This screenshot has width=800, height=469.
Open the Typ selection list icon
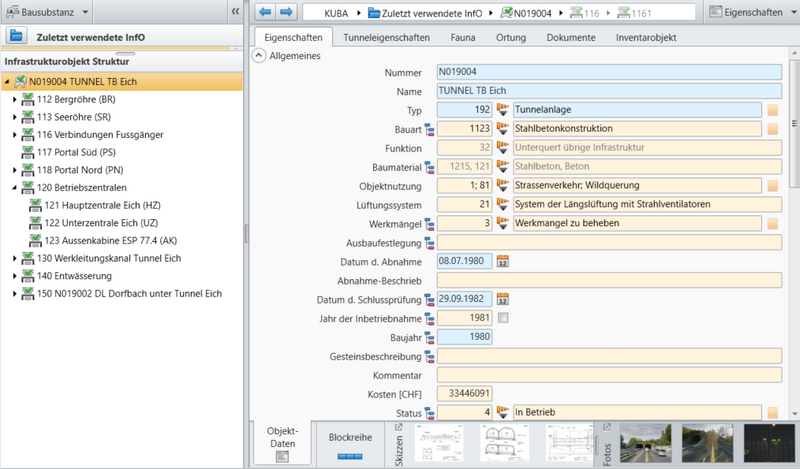point(503,110)
